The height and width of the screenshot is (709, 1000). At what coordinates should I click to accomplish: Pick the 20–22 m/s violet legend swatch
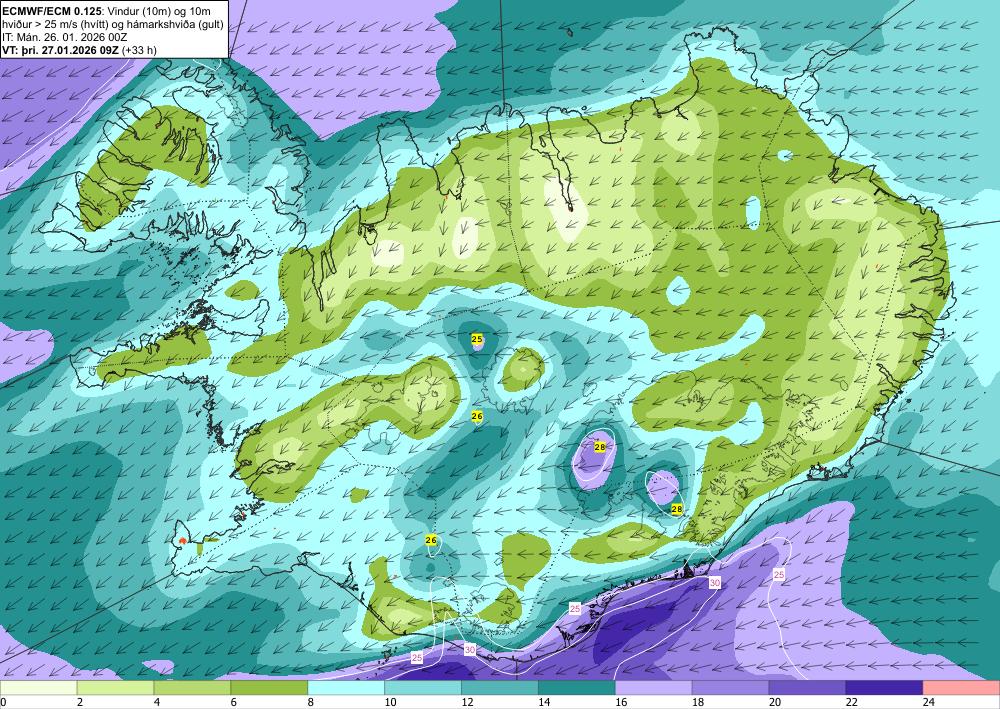click(807, 688)
